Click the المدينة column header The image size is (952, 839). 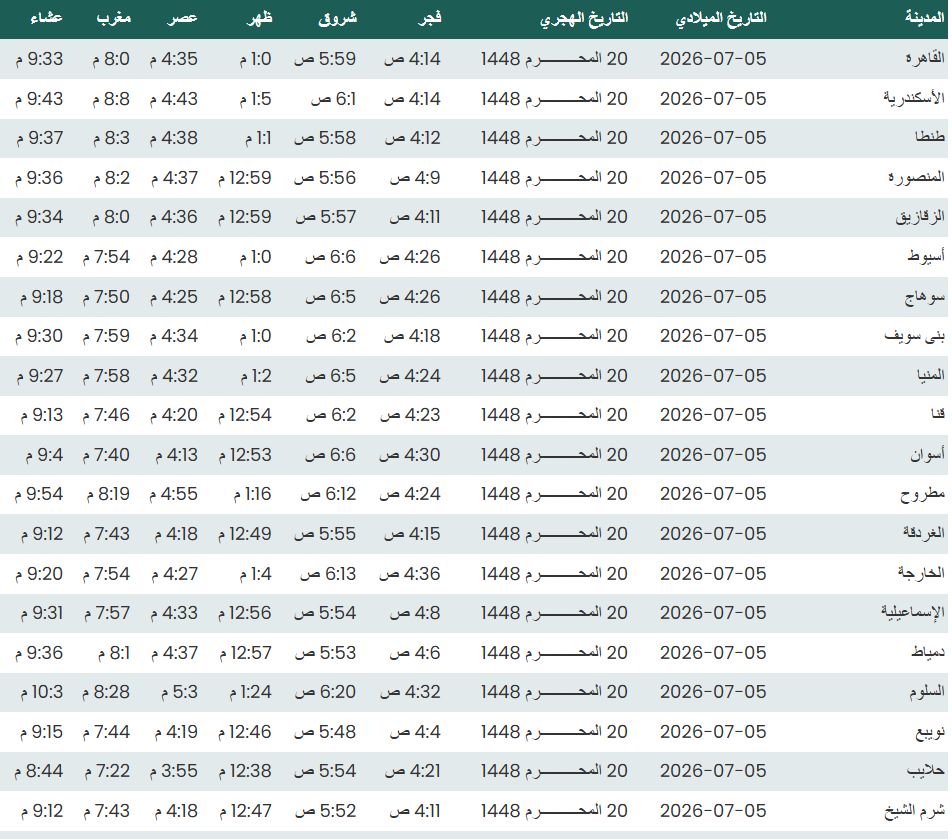pos(925,18)
